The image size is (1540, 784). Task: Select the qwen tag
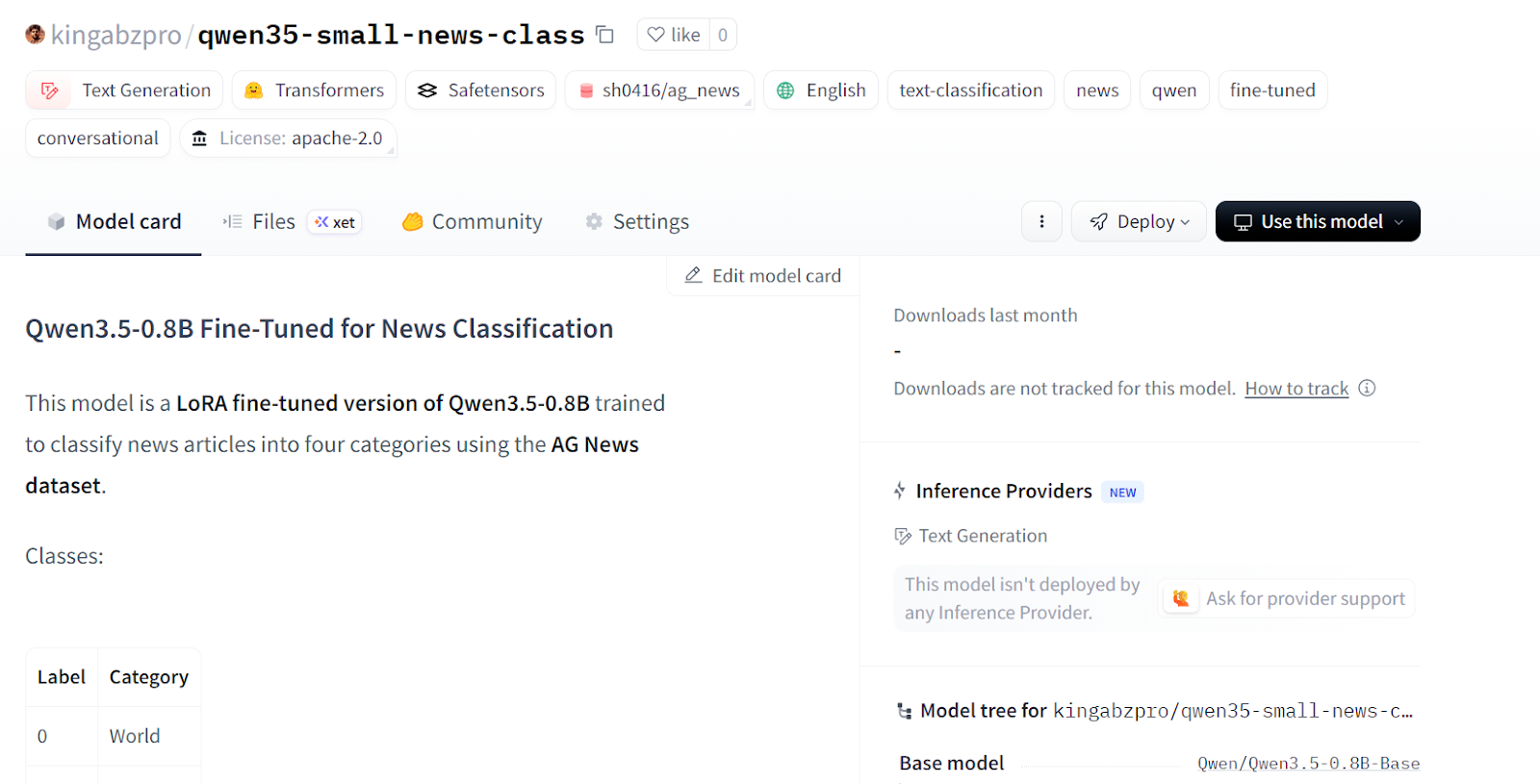[x=1174, y=90]
